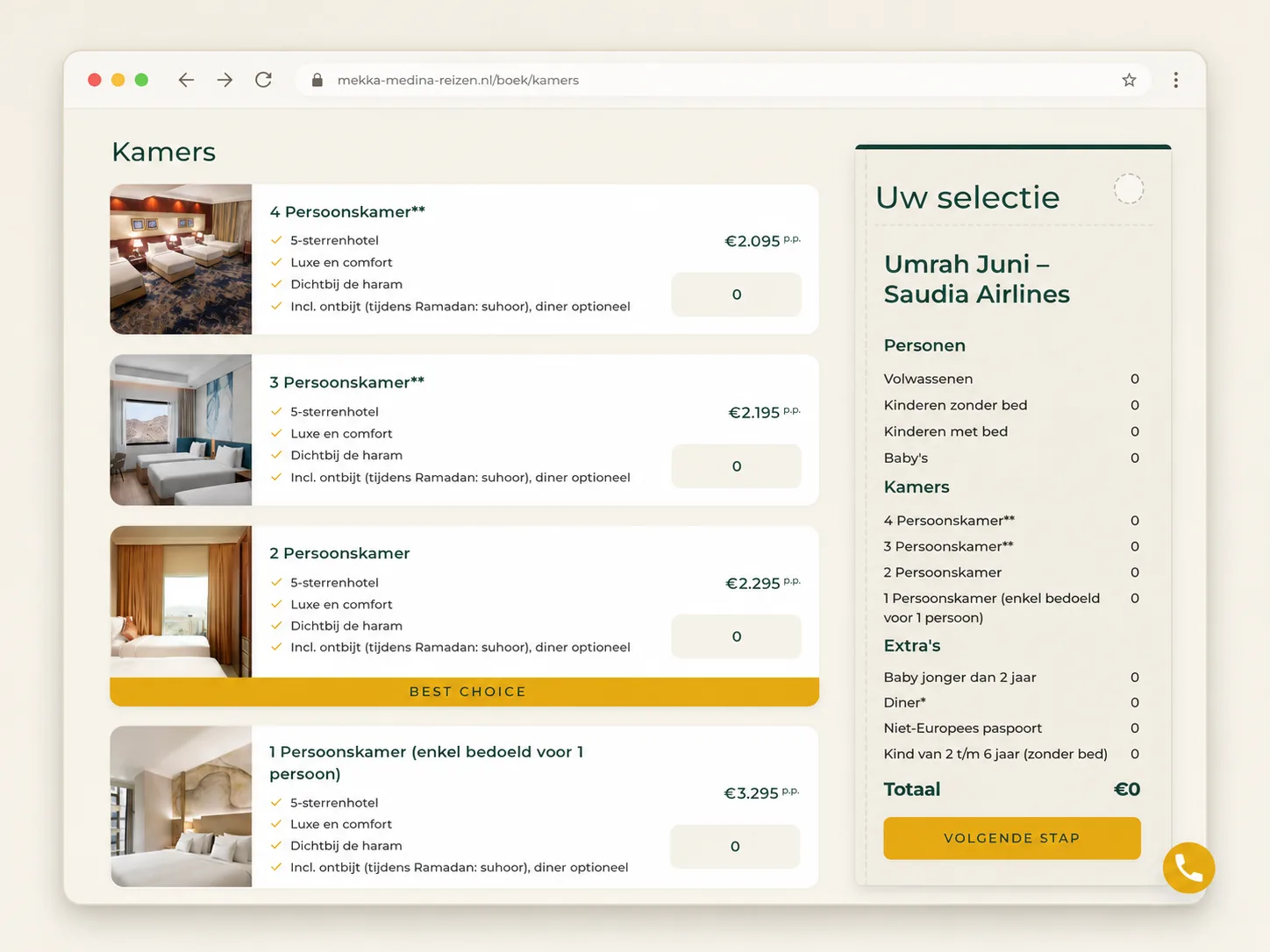This screenshot has width=1270, height=952.
Task: Click the browser back arrow
Action: tap(186, 80)
